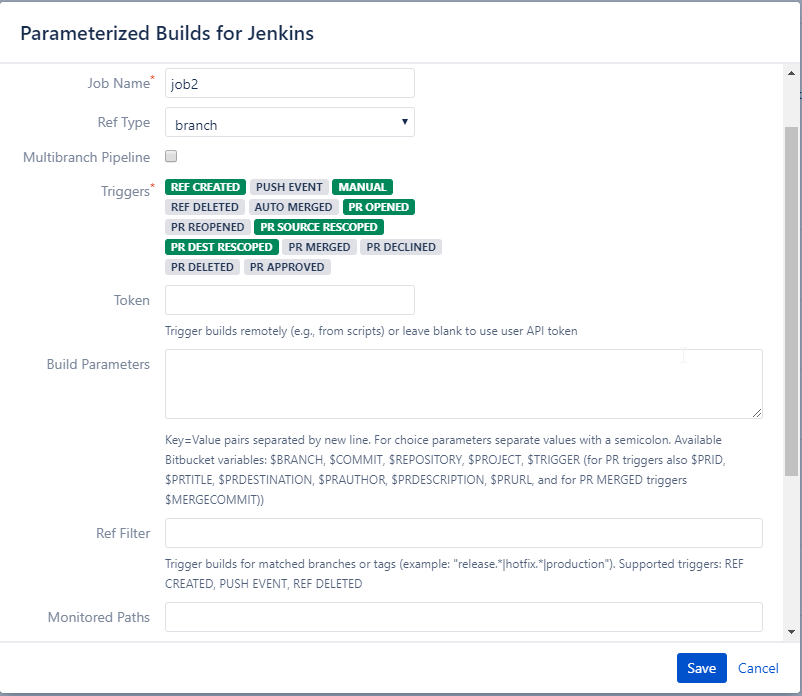Toggle the REF CREATED trigger
The width and height of the screenshot is (802, 696).
(205, 187)
